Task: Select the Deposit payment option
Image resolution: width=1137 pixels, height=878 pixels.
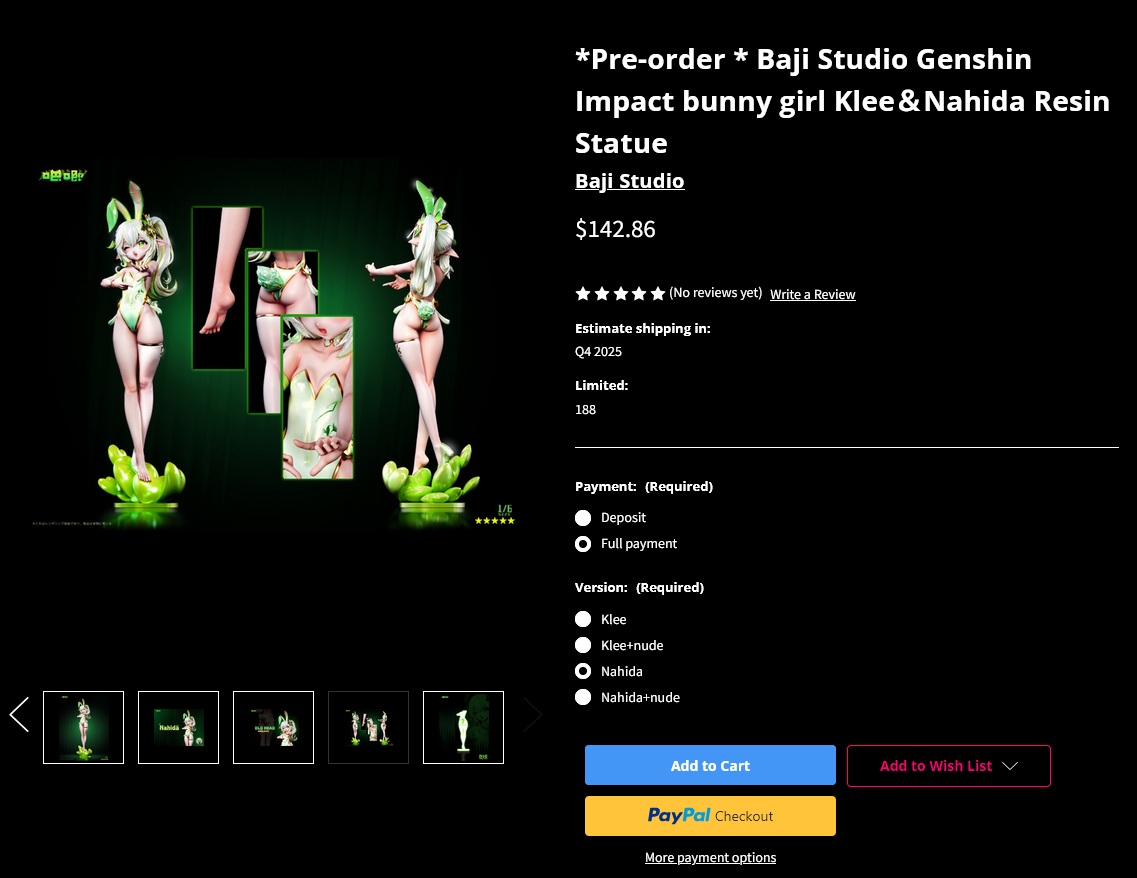Action: pyautogui.click(x=583, y=518)
